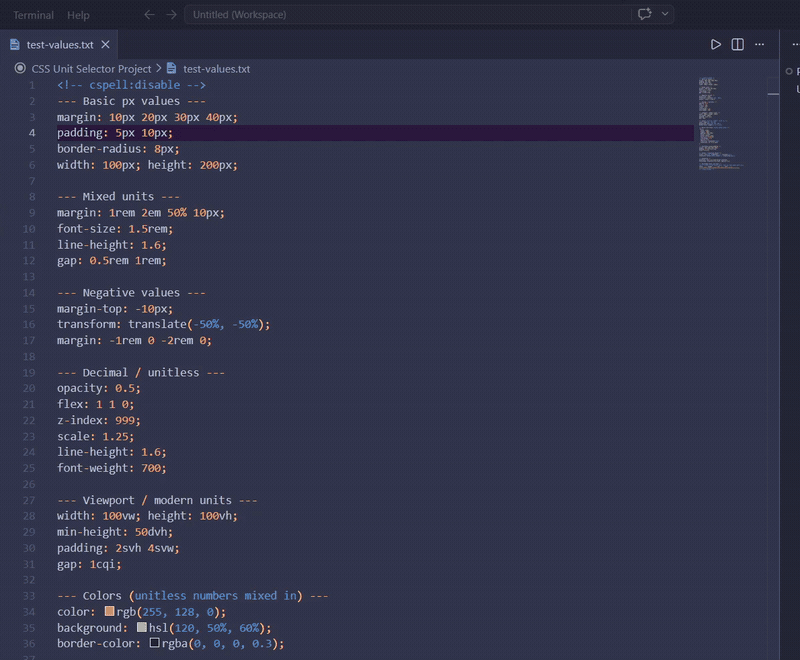
Task: Click the rgba(0, 0, 0, 0.3) color swatch
Action: point(155,643)
